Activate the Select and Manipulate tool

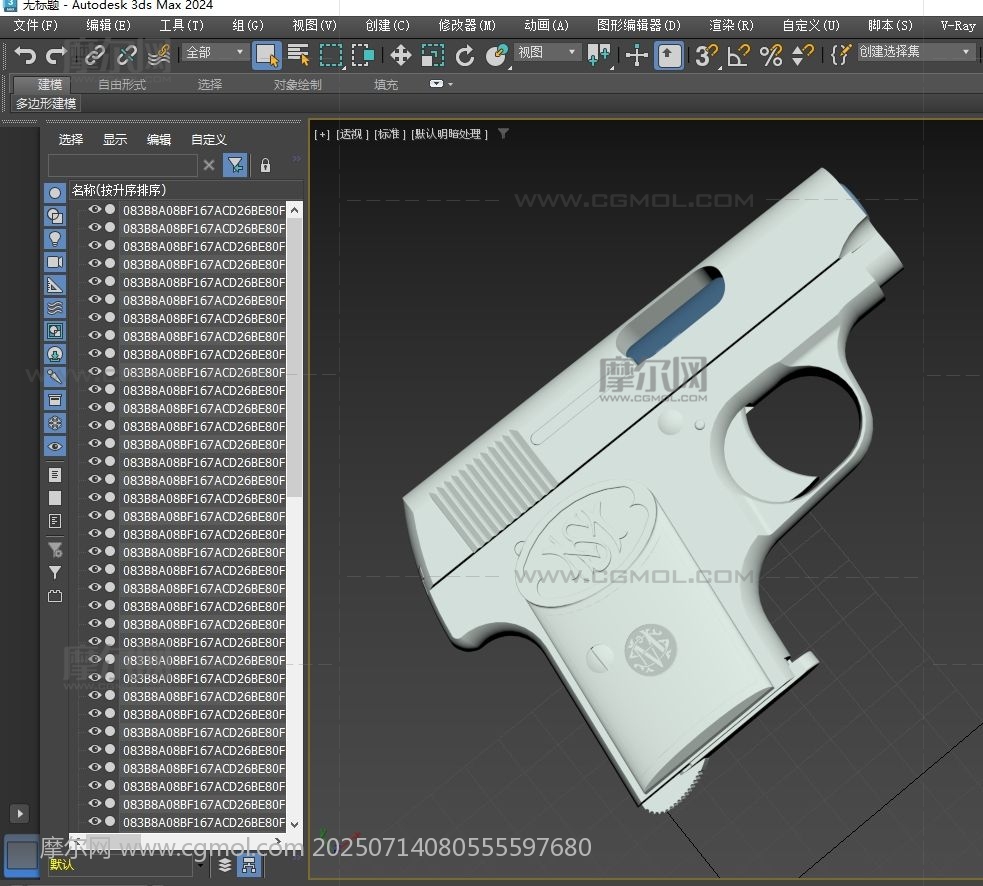click(x=636, y=55)
